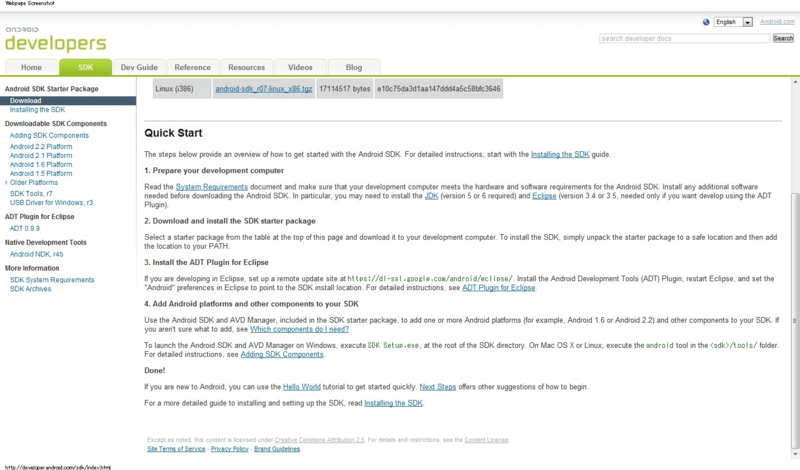Open the Content License link

tap(486, 440)
